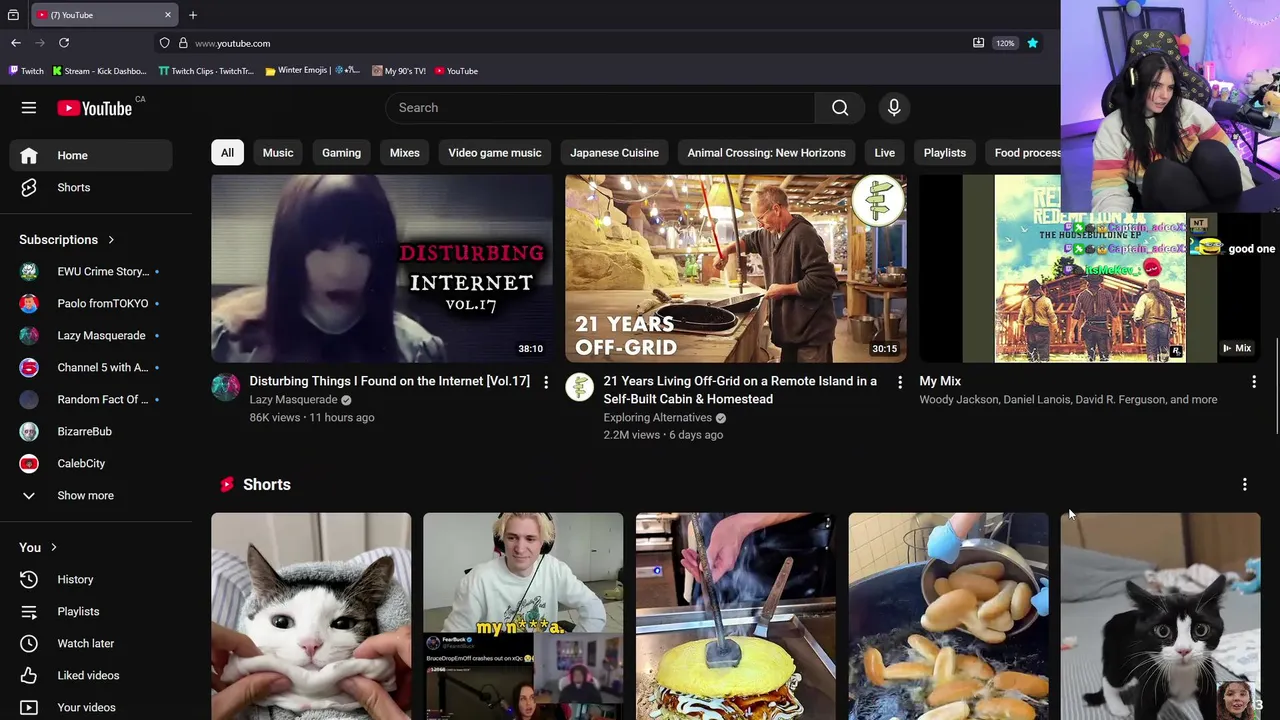Start voice search with the microphone
The width and height of the screenshot is (1280, 720).
894,108
